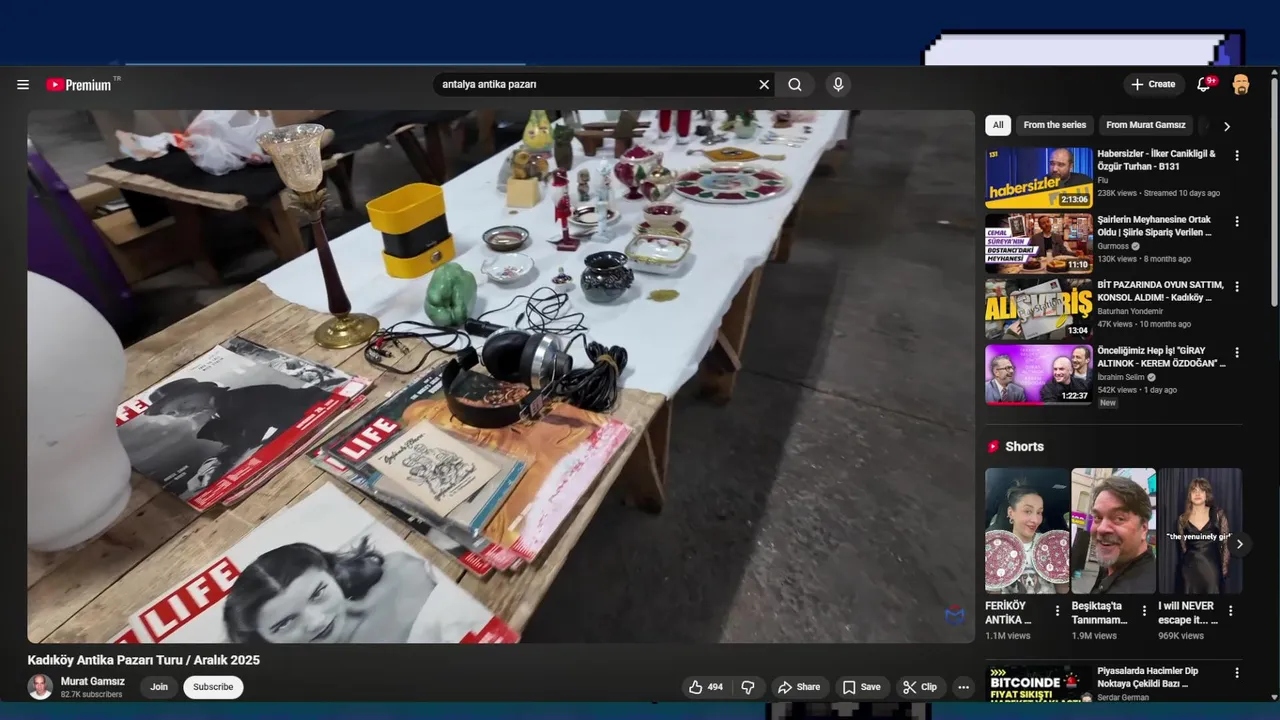Viewport: 1280px width, 720px height.
Task: Open options for Bit Pazarında video
Action: click(1237, 287)
